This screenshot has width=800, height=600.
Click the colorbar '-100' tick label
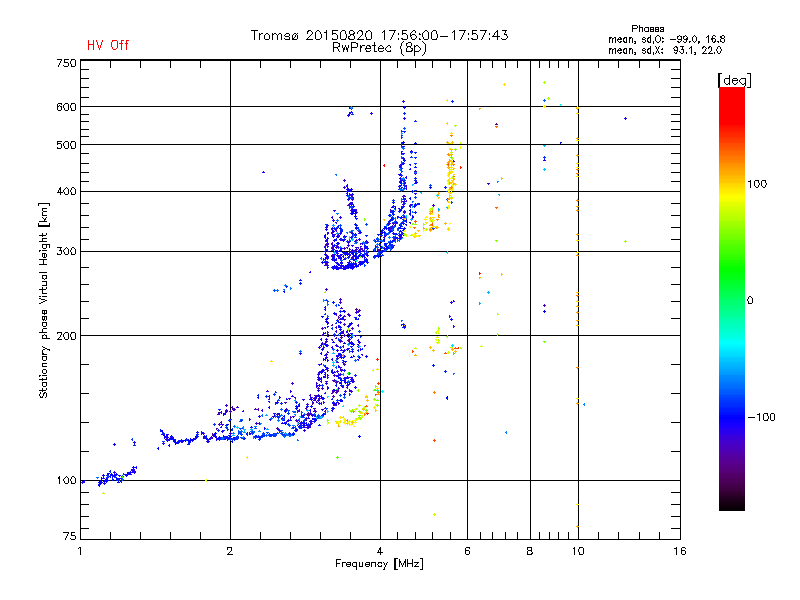762,417
